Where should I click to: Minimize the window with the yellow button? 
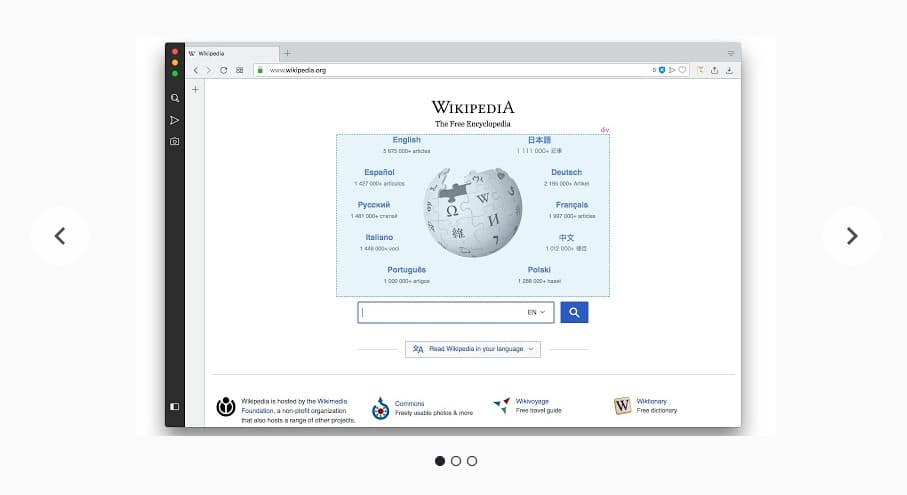175,62
